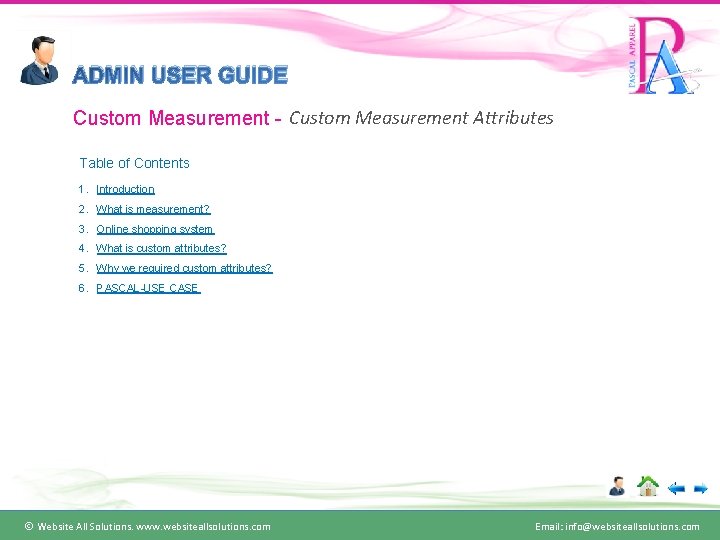Jump to the PASCAL USE CASE section
The image size is (720, 540).
(x=148, y=288)
